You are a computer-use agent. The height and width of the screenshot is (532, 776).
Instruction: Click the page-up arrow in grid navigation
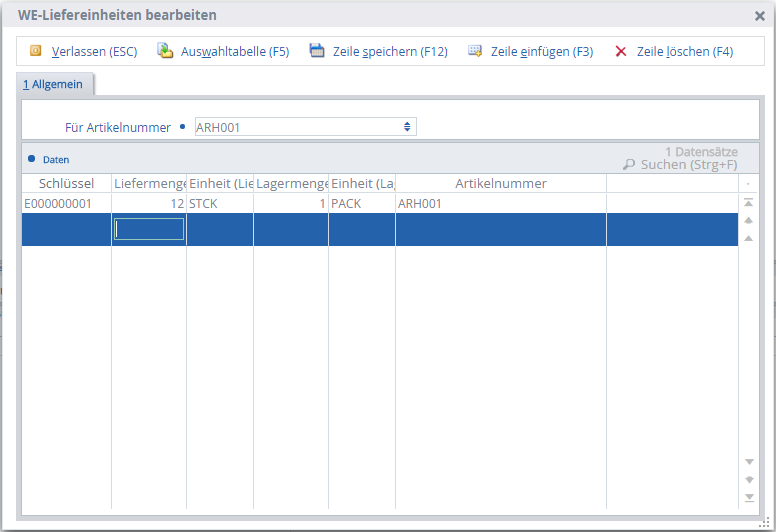(748, 220)
